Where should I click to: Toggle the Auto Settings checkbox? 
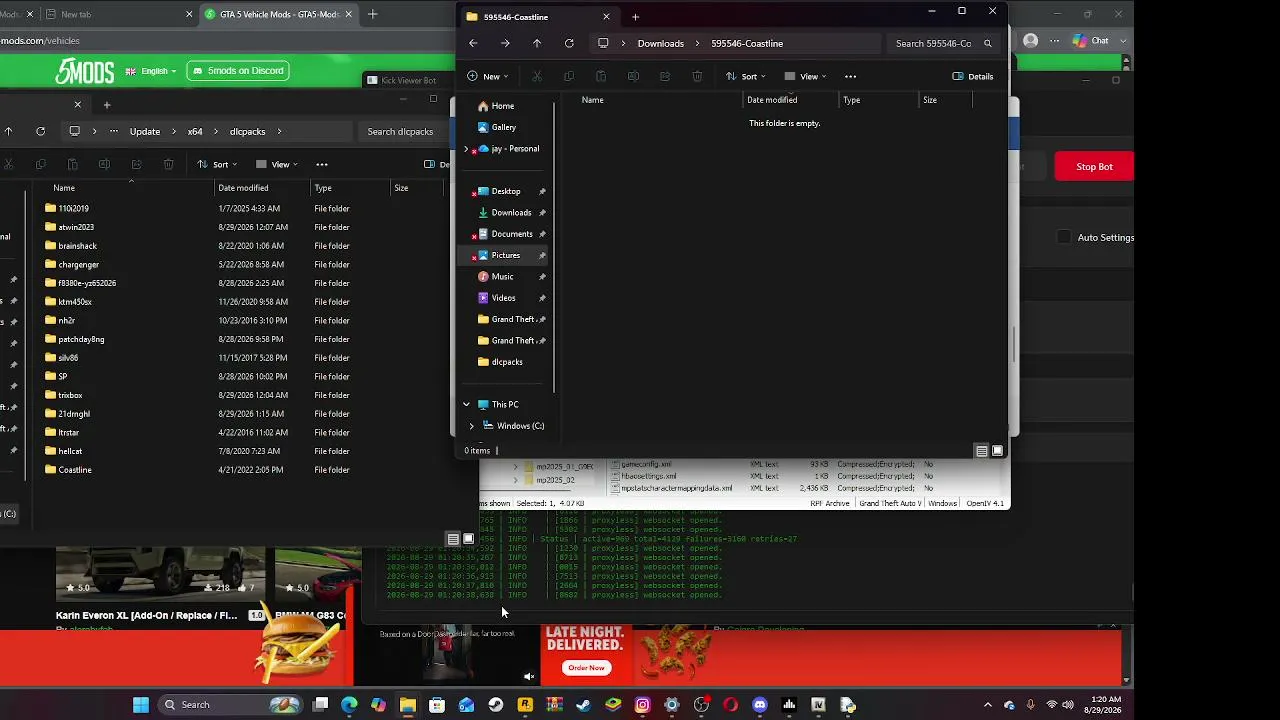coord(1064,237)
